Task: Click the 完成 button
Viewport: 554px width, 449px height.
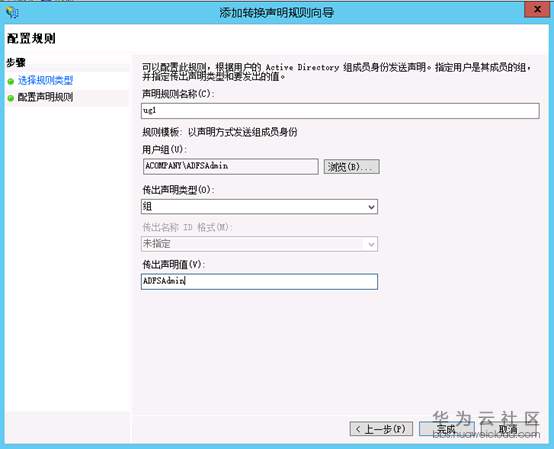Action: click(x=447, y=429)
